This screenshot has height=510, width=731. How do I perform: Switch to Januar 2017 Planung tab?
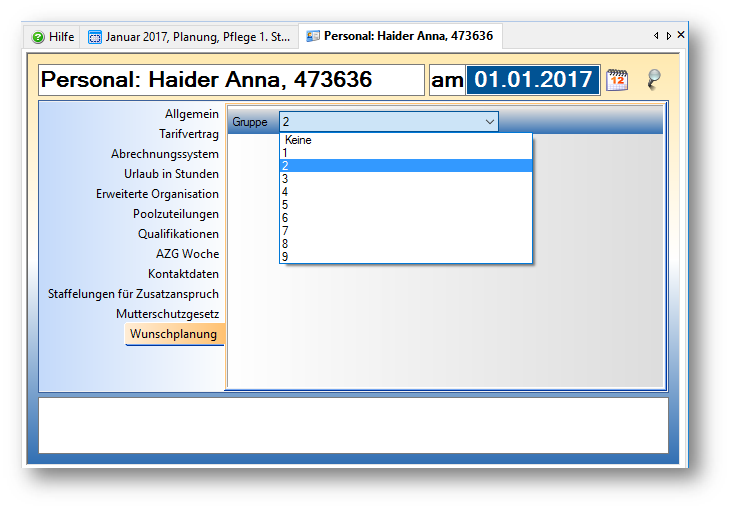(x=190, y=37)
